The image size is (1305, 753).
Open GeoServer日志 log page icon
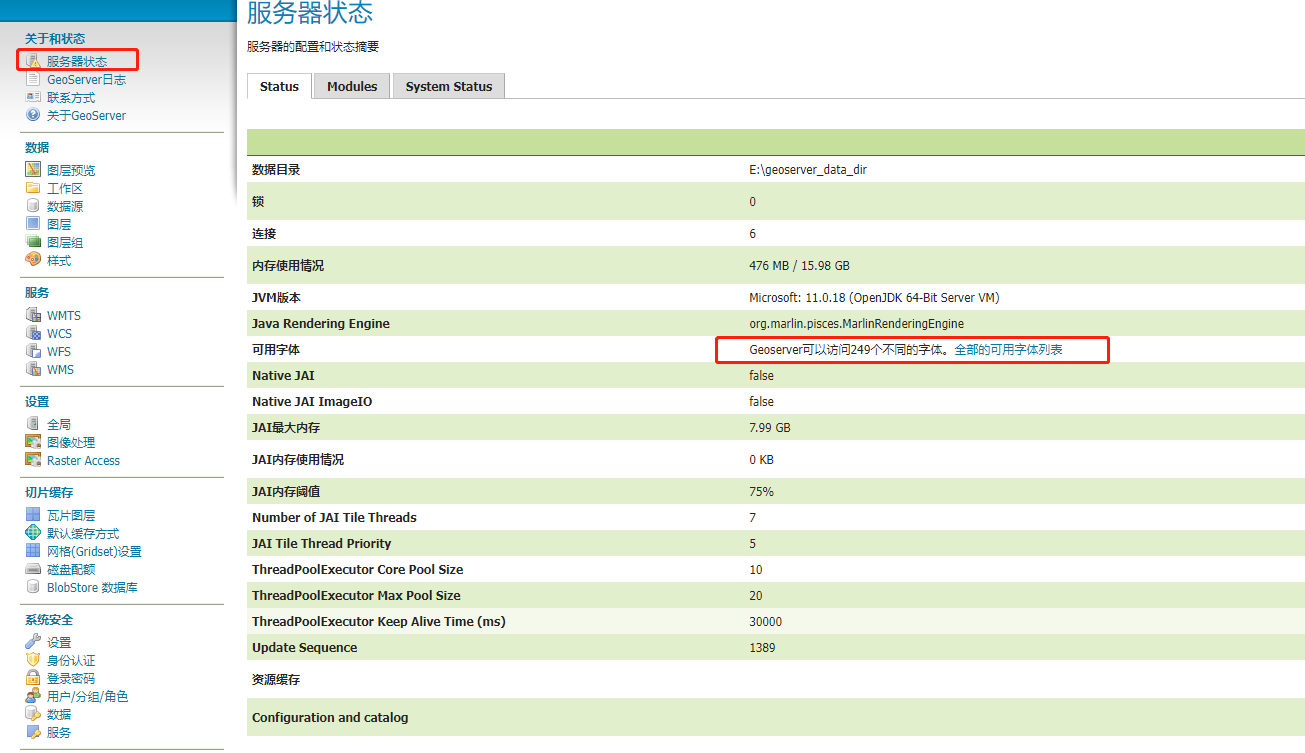pyautogui.click(x=33, y=80)
